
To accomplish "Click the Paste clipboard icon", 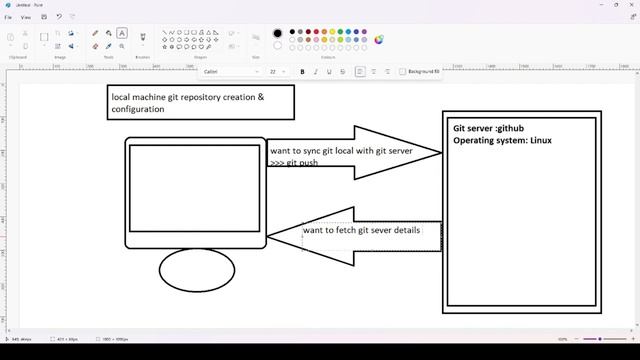I will pyautogui.click(x=11, y=37).
